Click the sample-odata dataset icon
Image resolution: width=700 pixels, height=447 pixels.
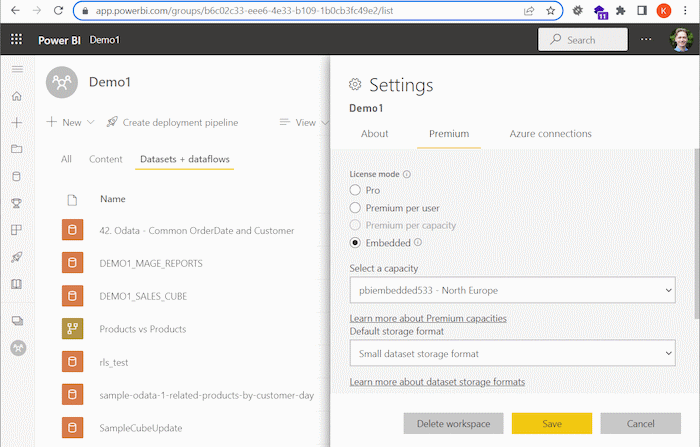[x=72, y=394]
